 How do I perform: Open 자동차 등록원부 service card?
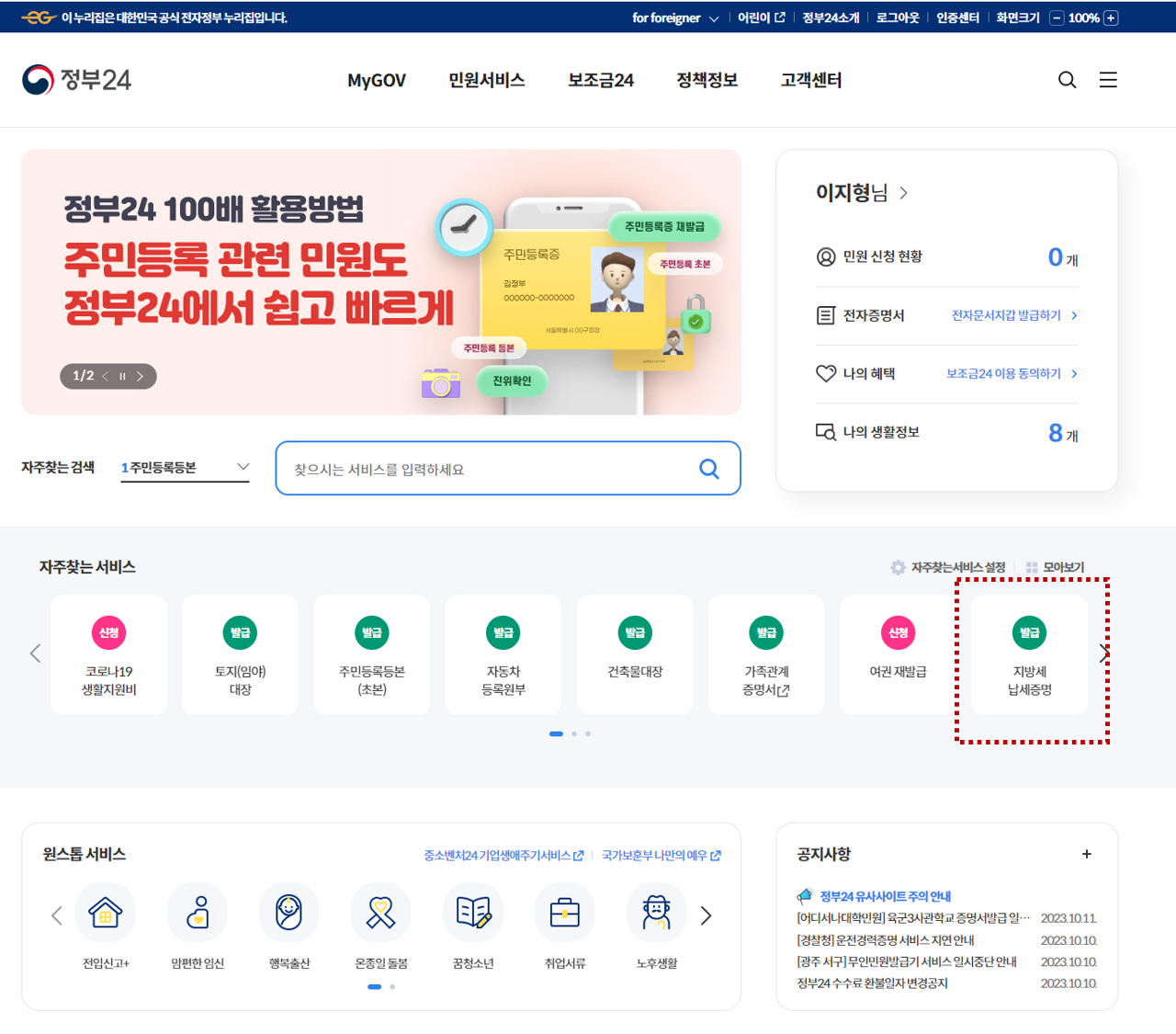point(503,654)
